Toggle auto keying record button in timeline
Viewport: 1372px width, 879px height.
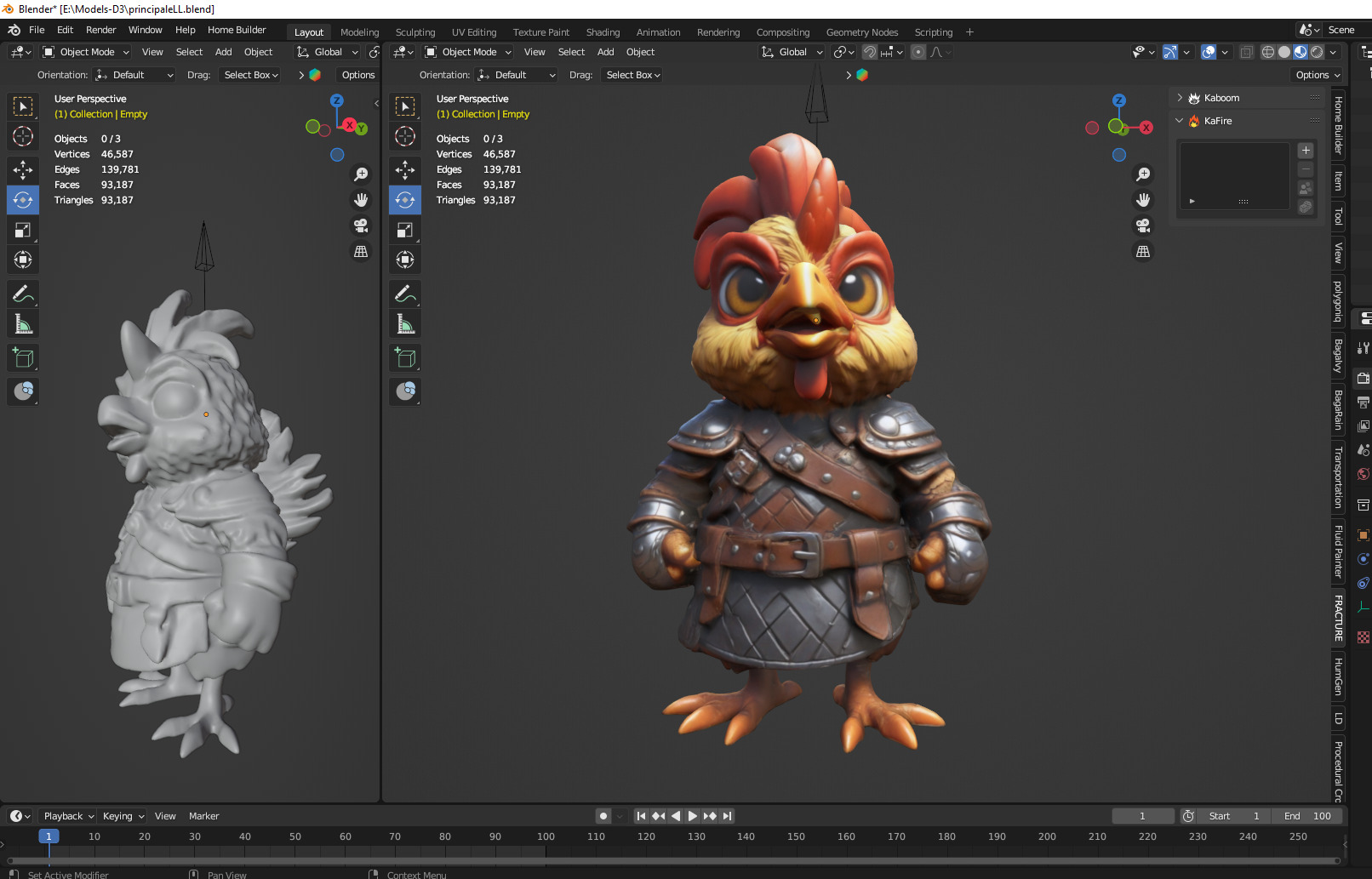(x=603, y=816)
